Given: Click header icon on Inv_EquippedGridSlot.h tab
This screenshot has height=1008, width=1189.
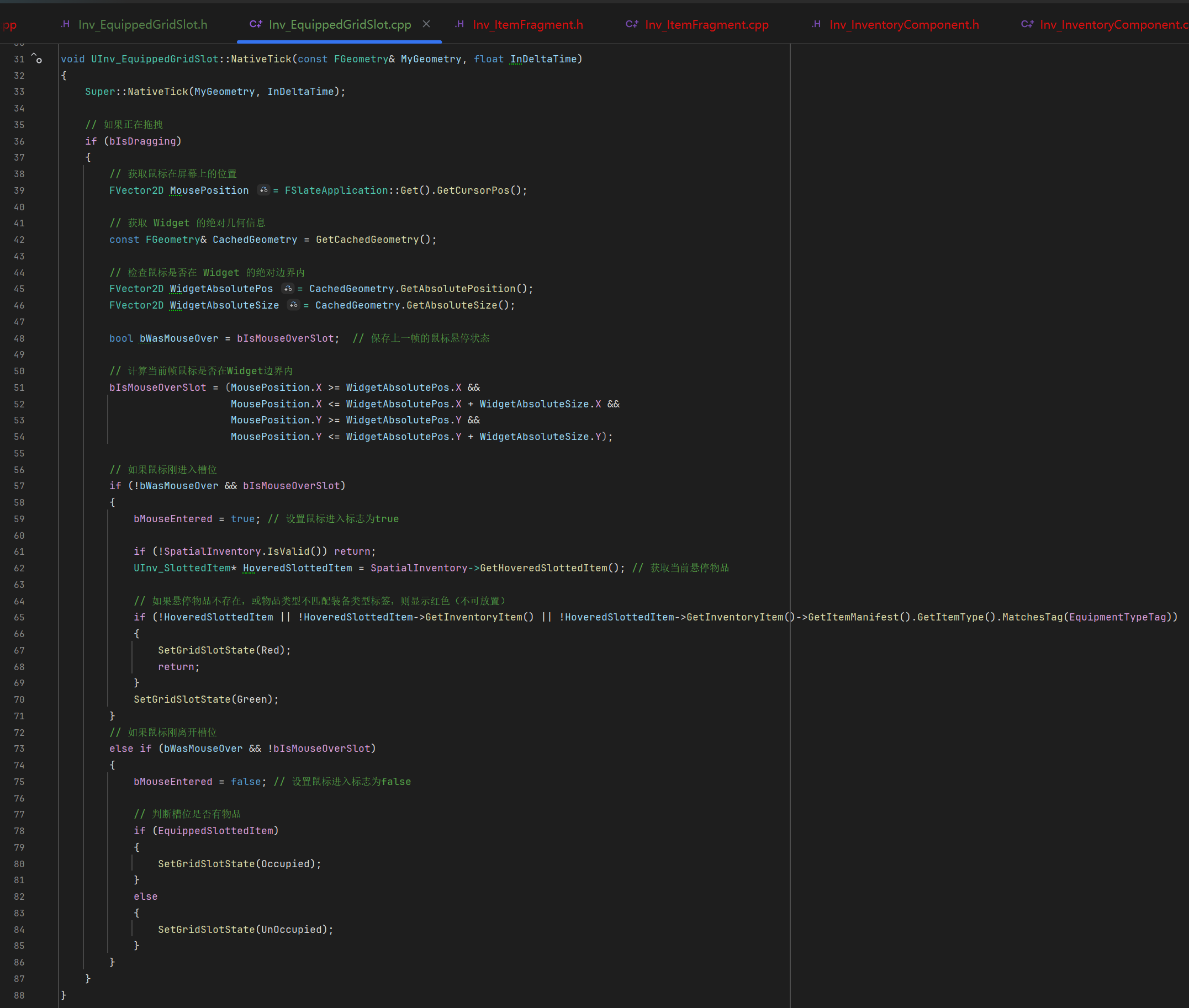Looking at the screenshot, I should [x=65, y=24].
